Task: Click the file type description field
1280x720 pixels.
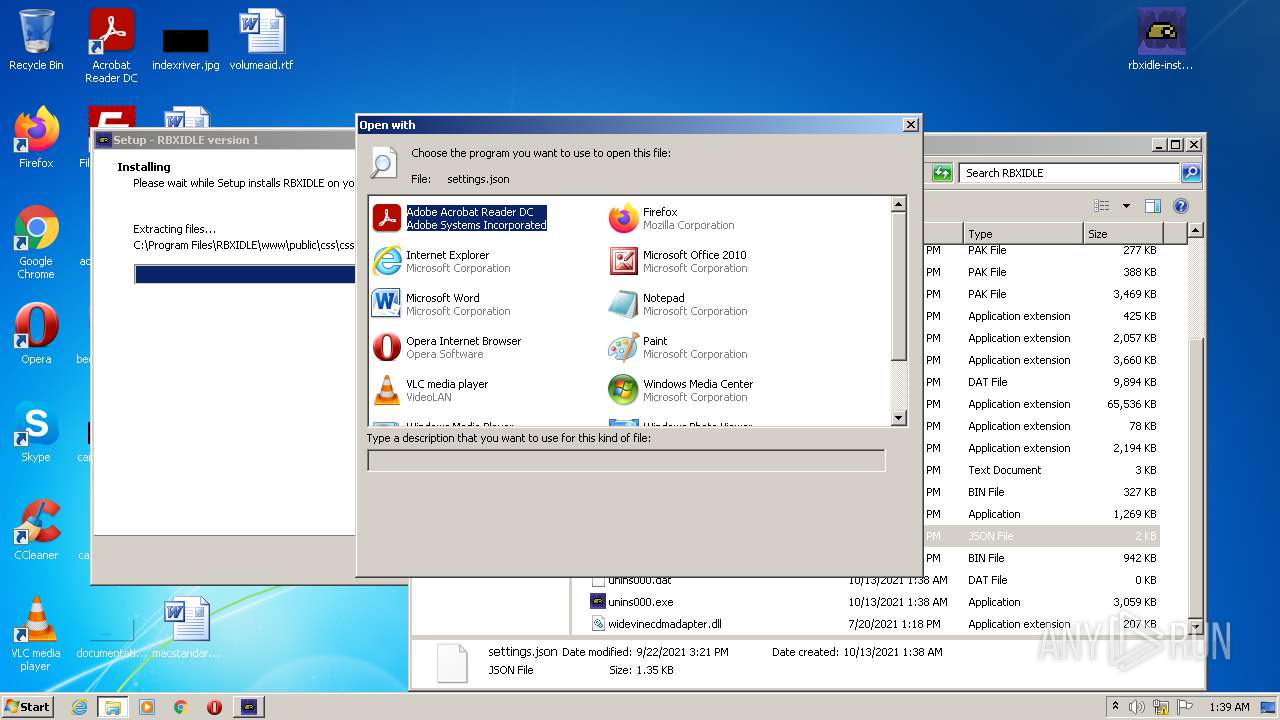Action: (626, 460)
